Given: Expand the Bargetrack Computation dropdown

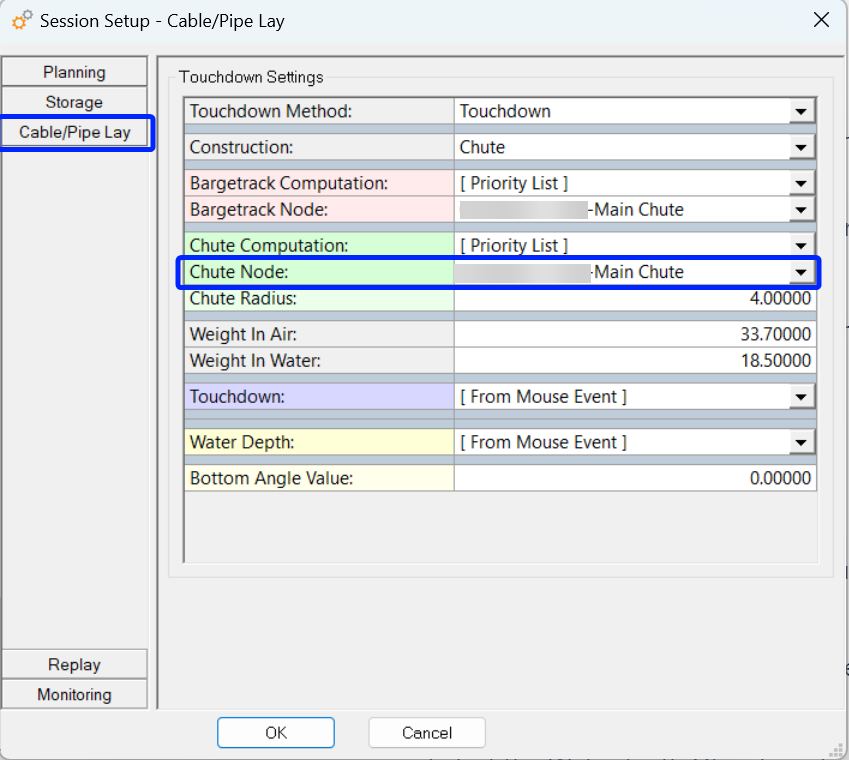Looking at the screenshot, I should 801,184.
